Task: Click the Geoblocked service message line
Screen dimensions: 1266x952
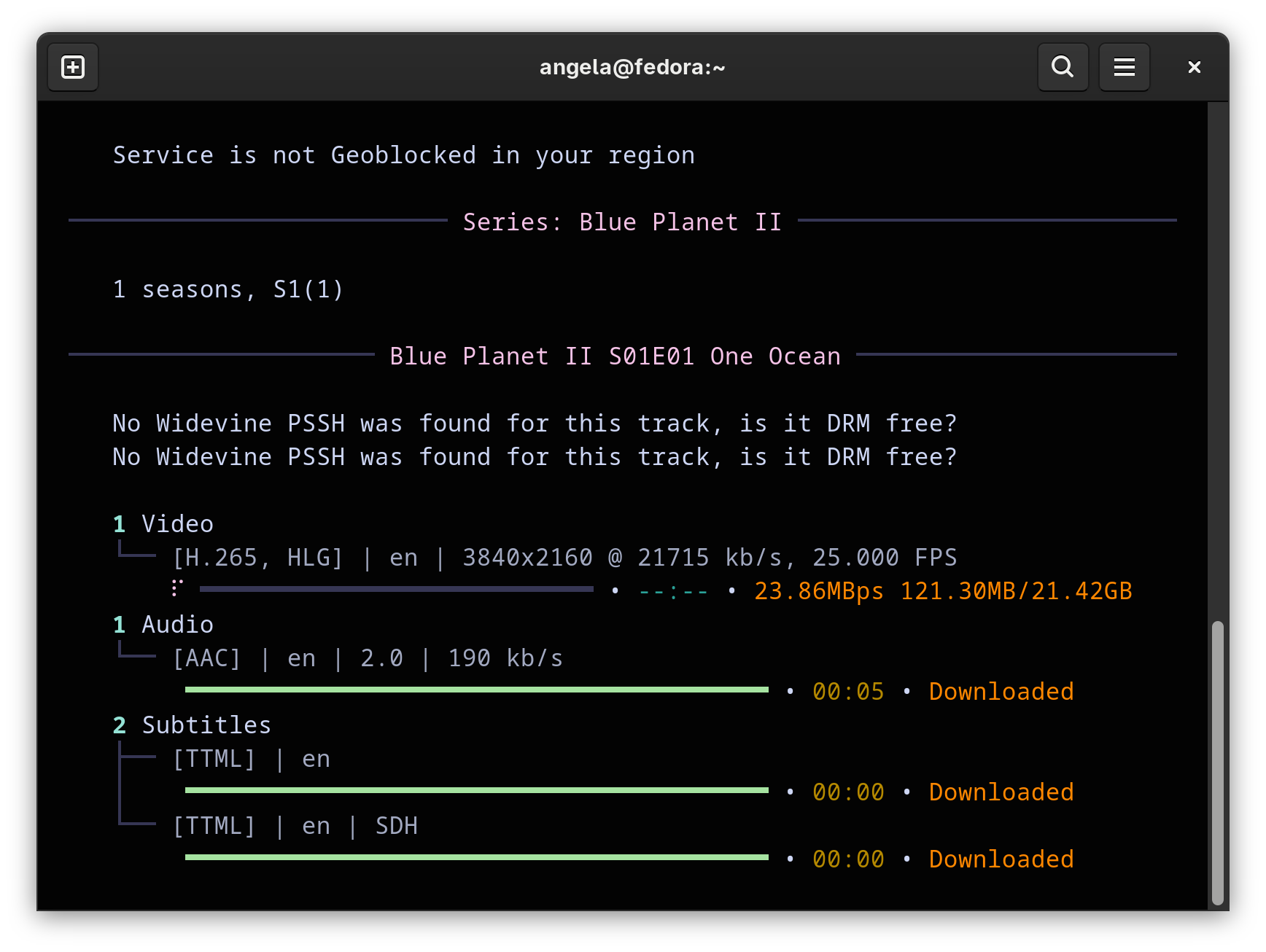Action: click(403, 155)
